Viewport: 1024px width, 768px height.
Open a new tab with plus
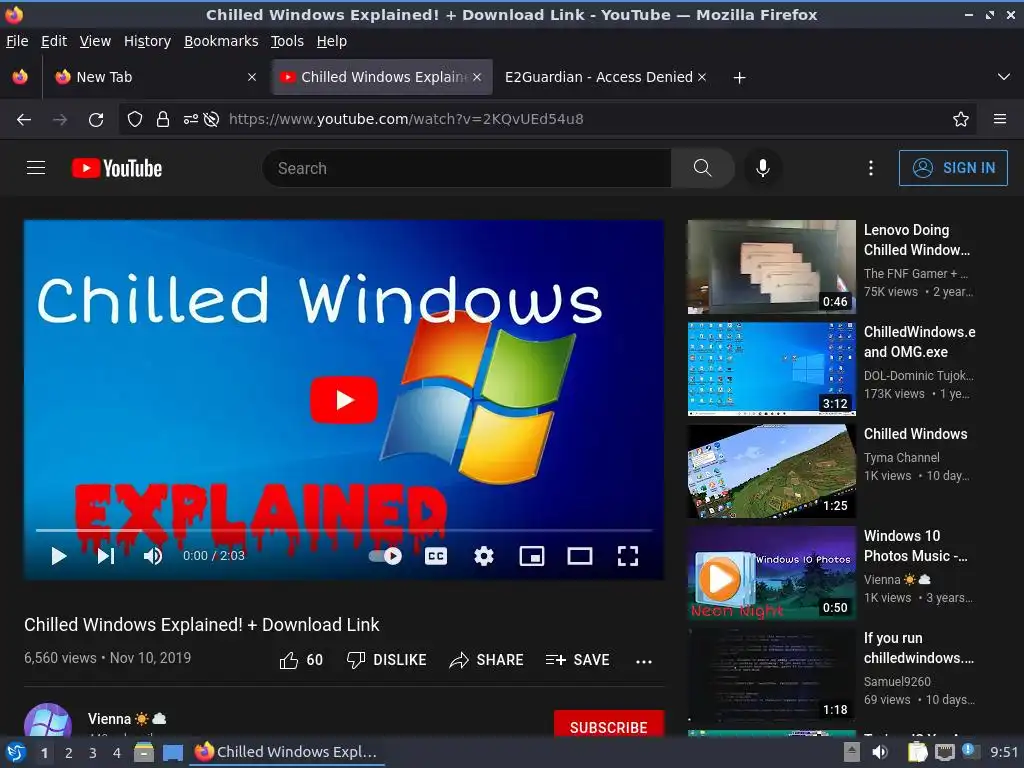(739, 78)
